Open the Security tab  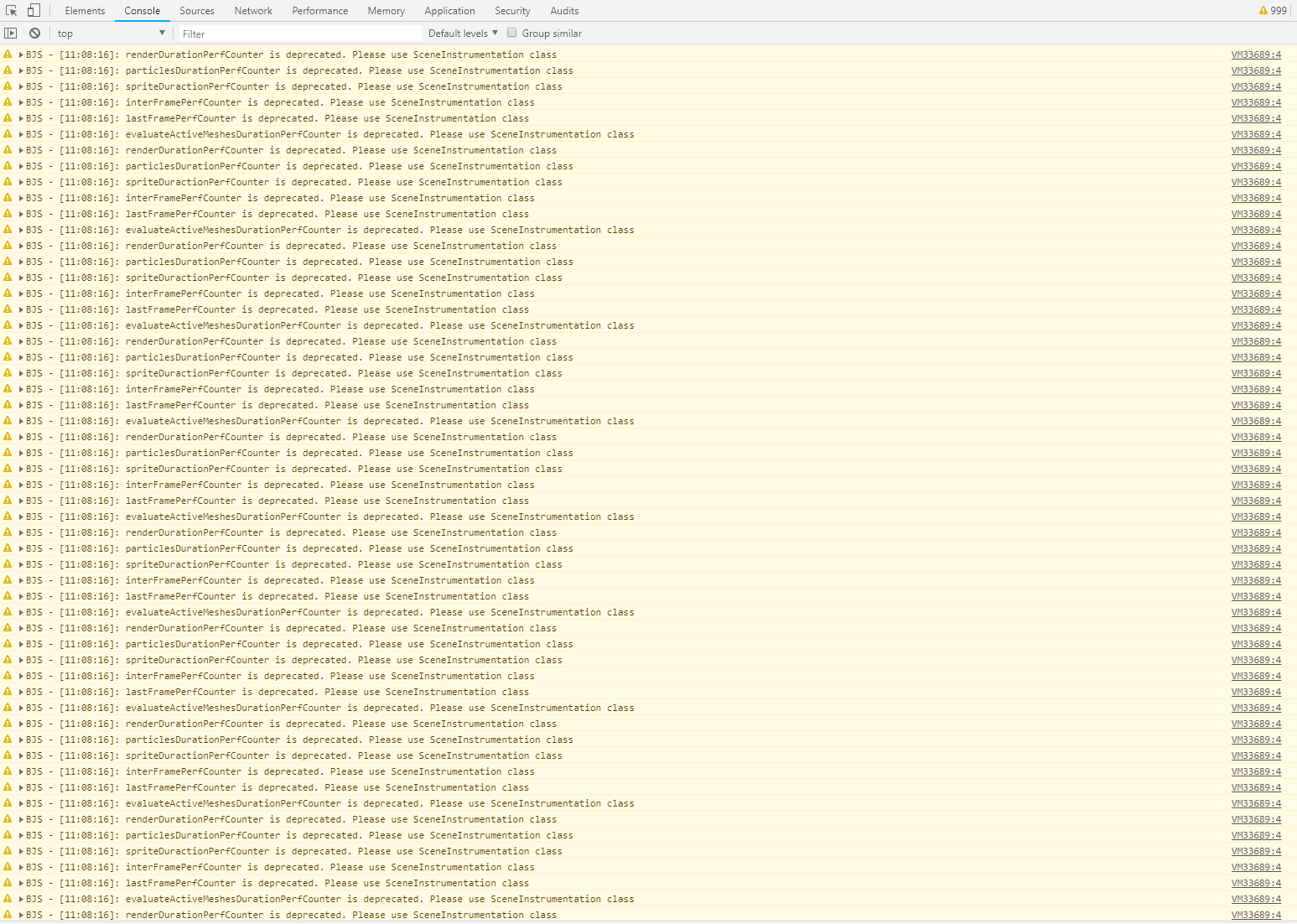pos(512,11)
